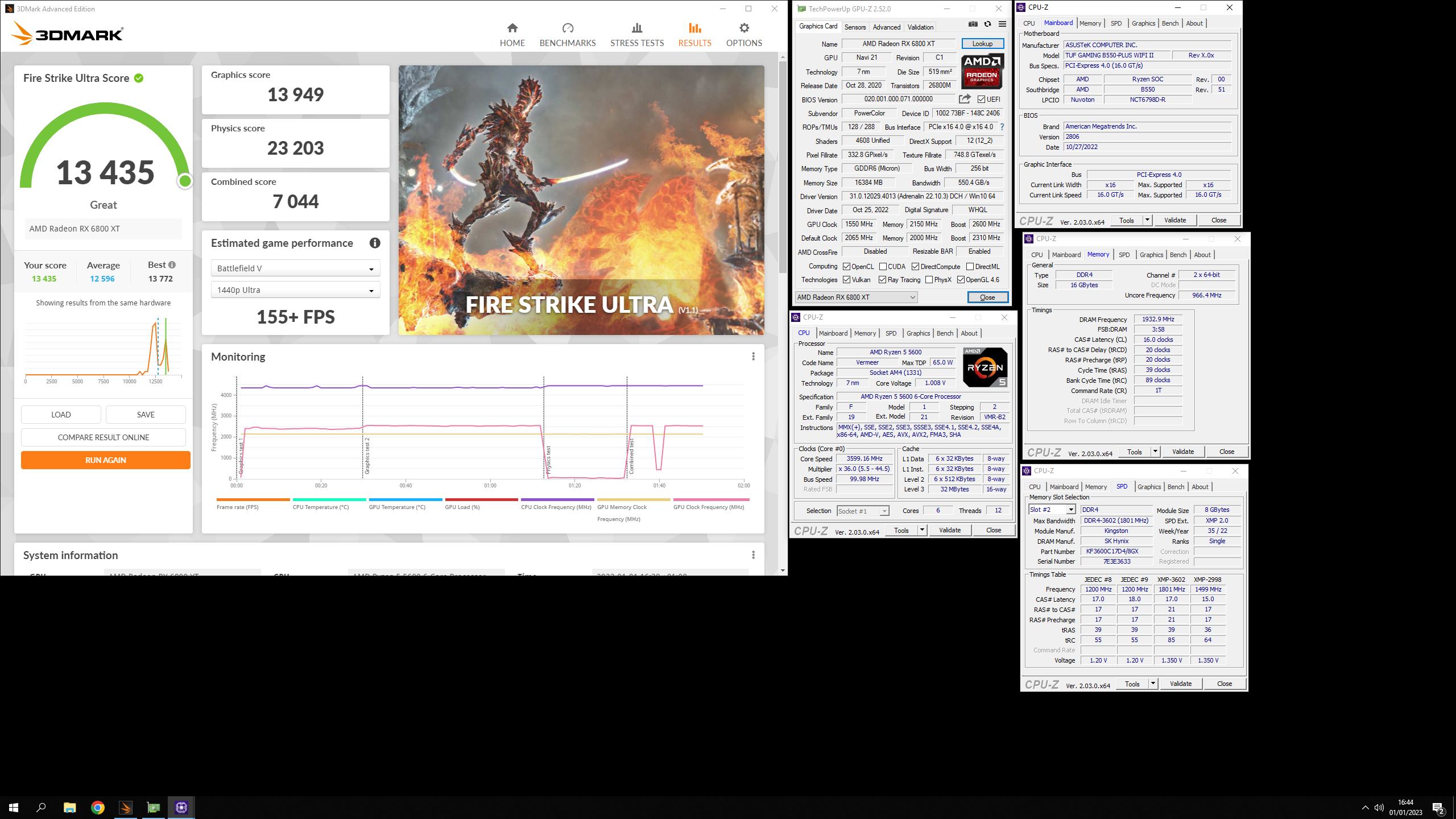Switch to 3DMark via taskbar icon
Viewport: 1456px width, 819px height.
coord(126,808)
